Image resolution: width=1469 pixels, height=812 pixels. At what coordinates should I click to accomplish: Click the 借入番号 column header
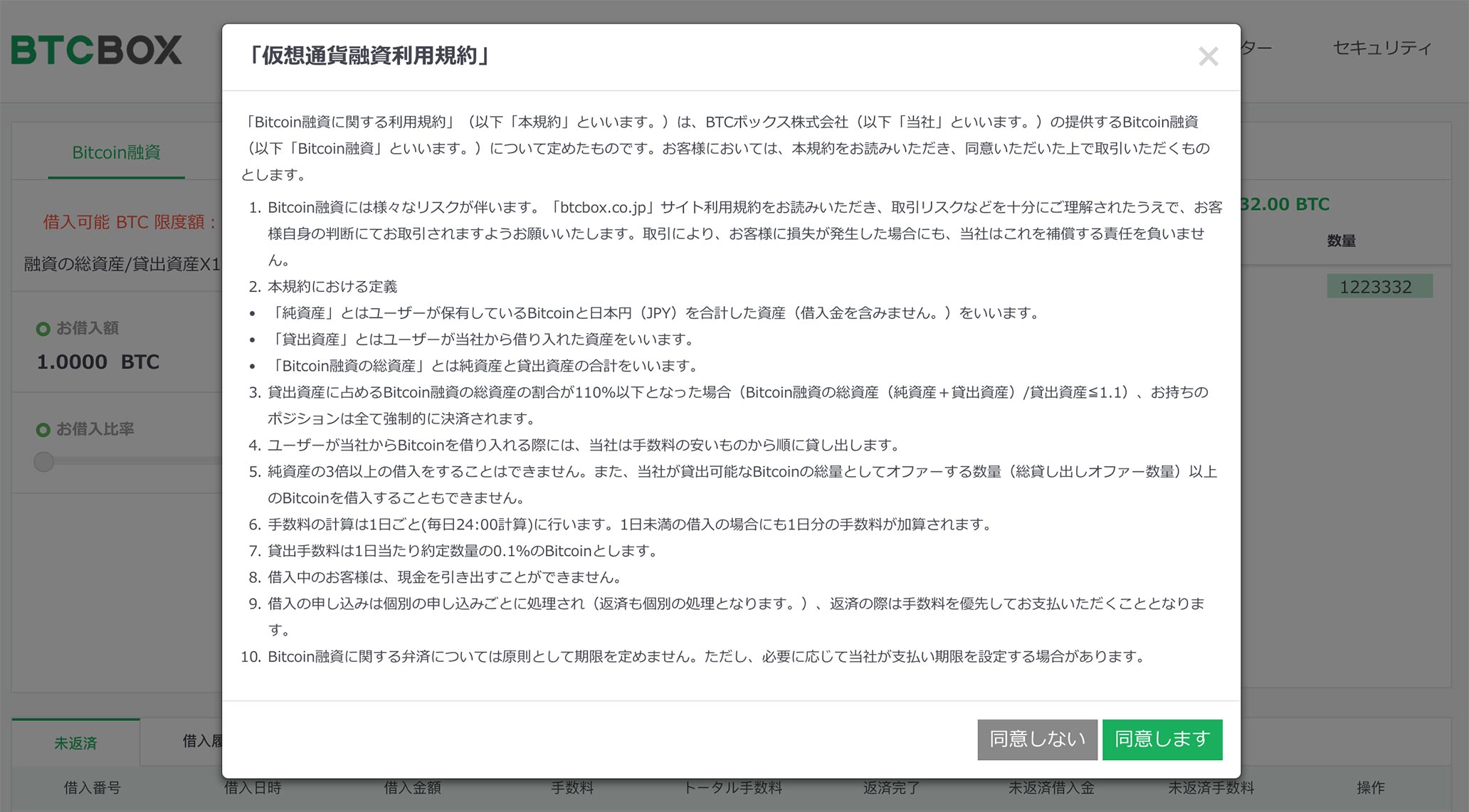click(93, 788)
